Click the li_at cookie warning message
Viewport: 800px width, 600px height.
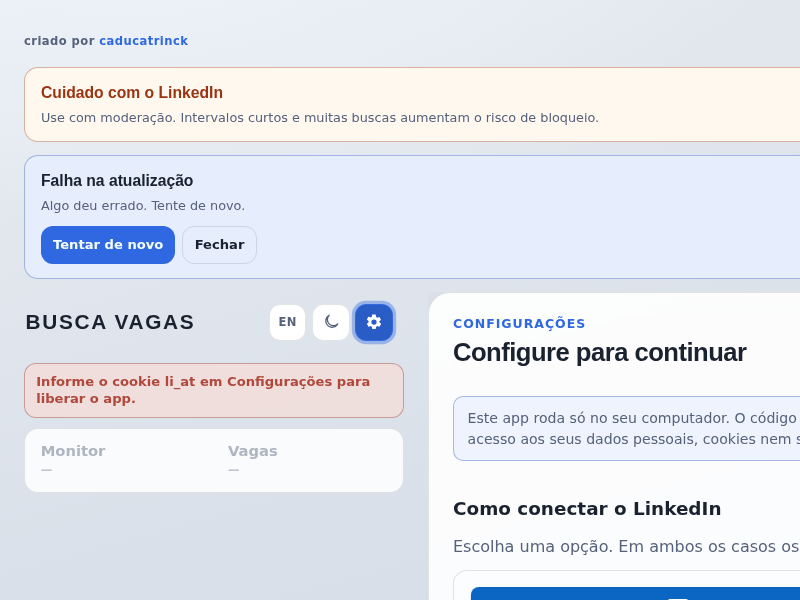pyautogui.click(x=214, y=390)
